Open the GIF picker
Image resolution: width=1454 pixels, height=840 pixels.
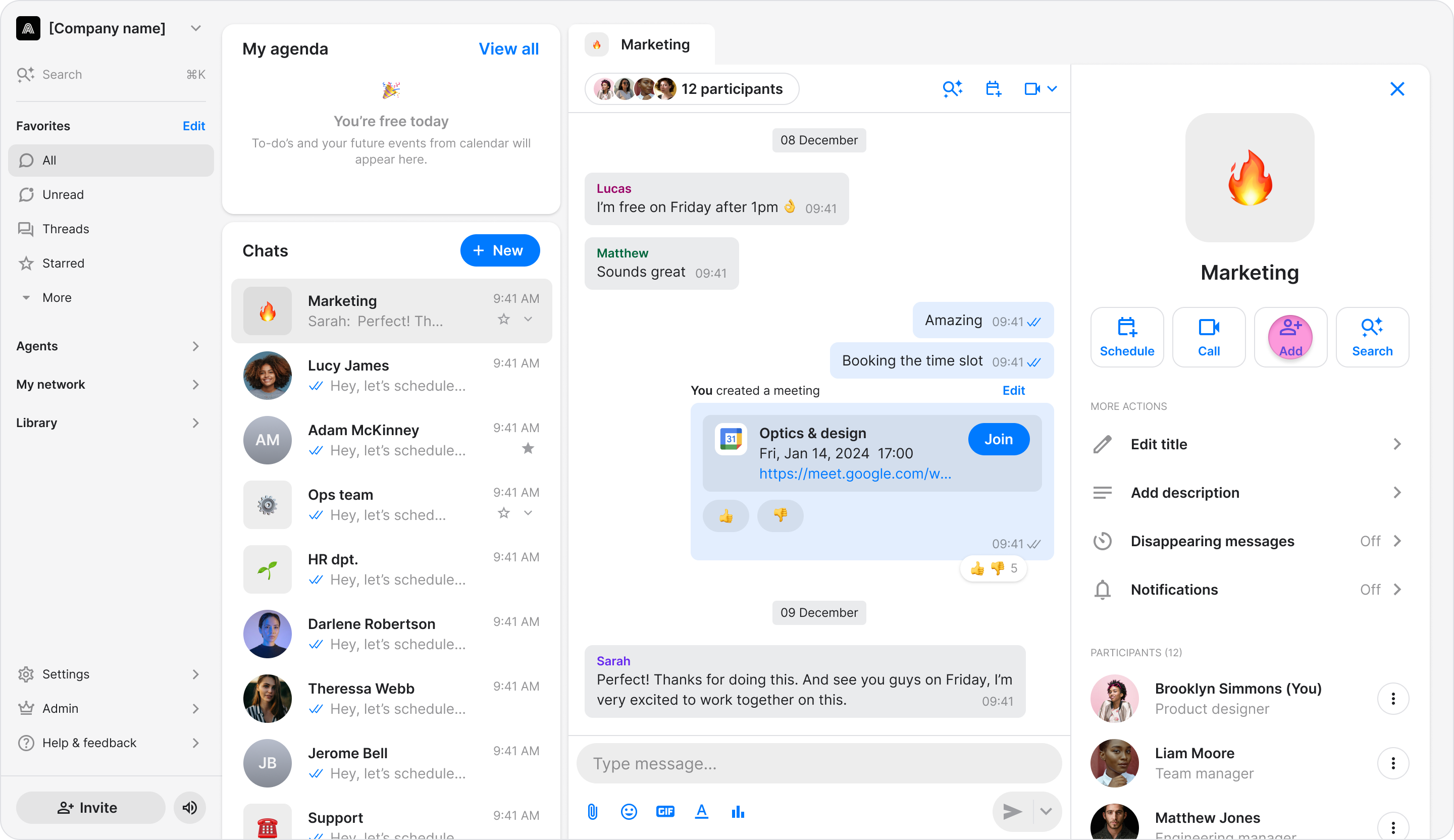(665, 812)
